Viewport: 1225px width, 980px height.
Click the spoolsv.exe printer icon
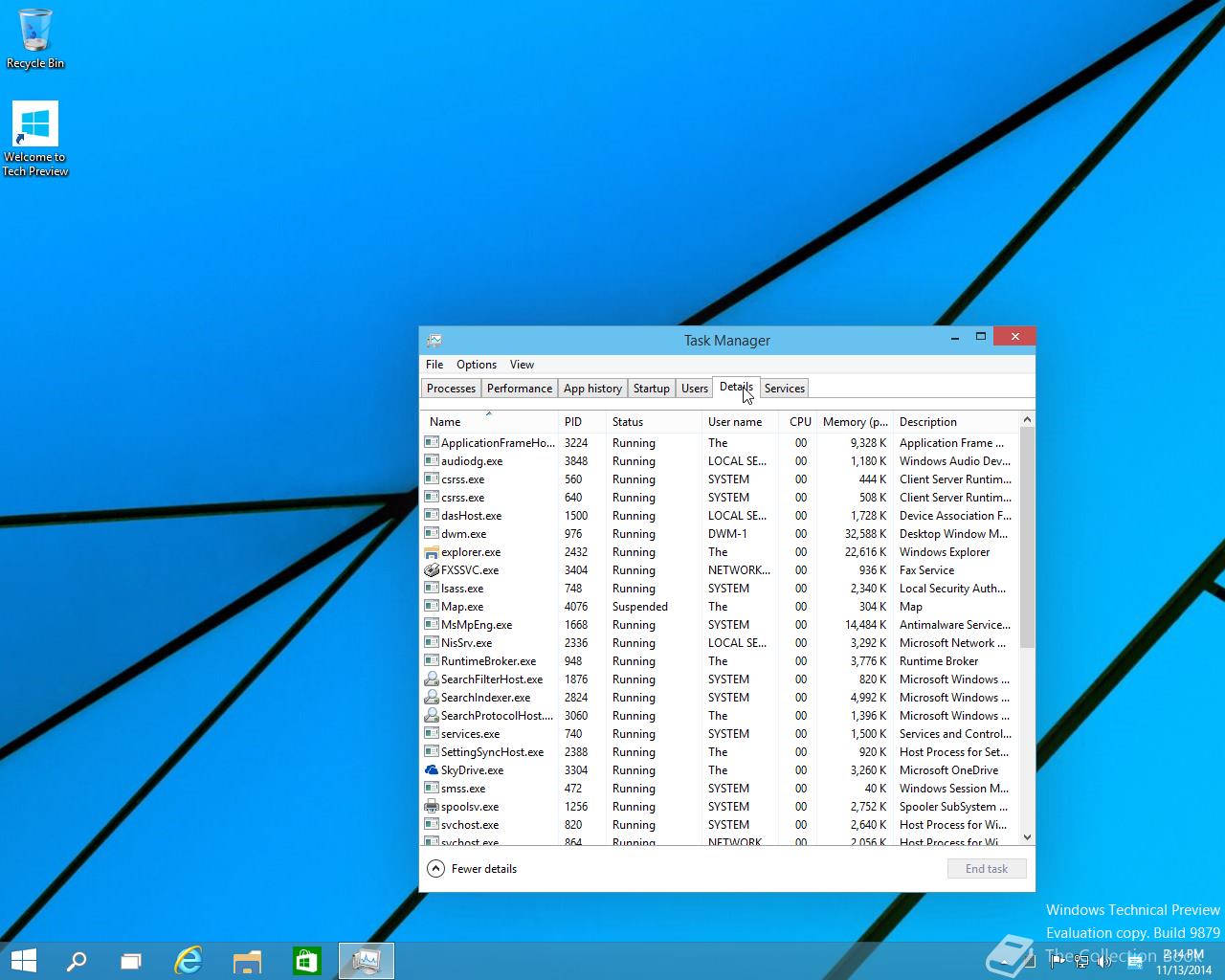[x=432, y=807]
